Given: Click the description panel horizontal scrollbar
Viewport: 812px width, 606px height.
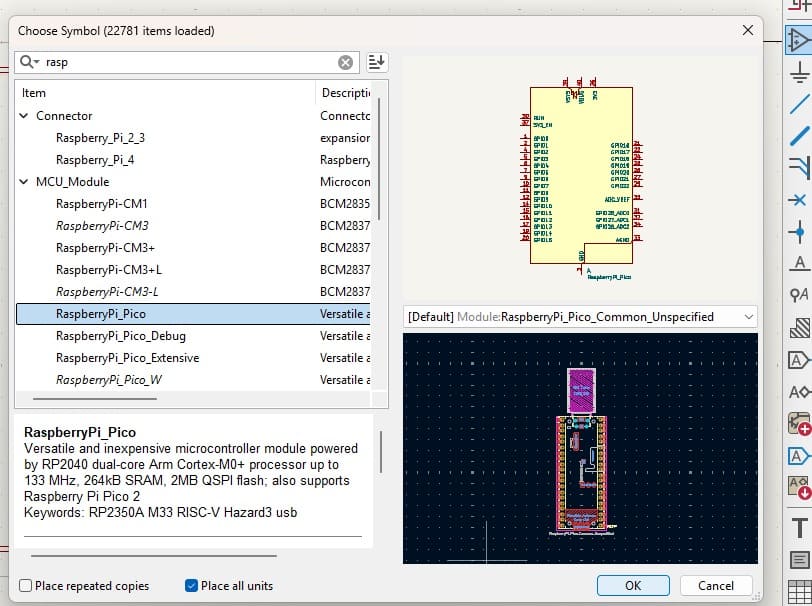Looking at the screenshot, I should [154, 556].
